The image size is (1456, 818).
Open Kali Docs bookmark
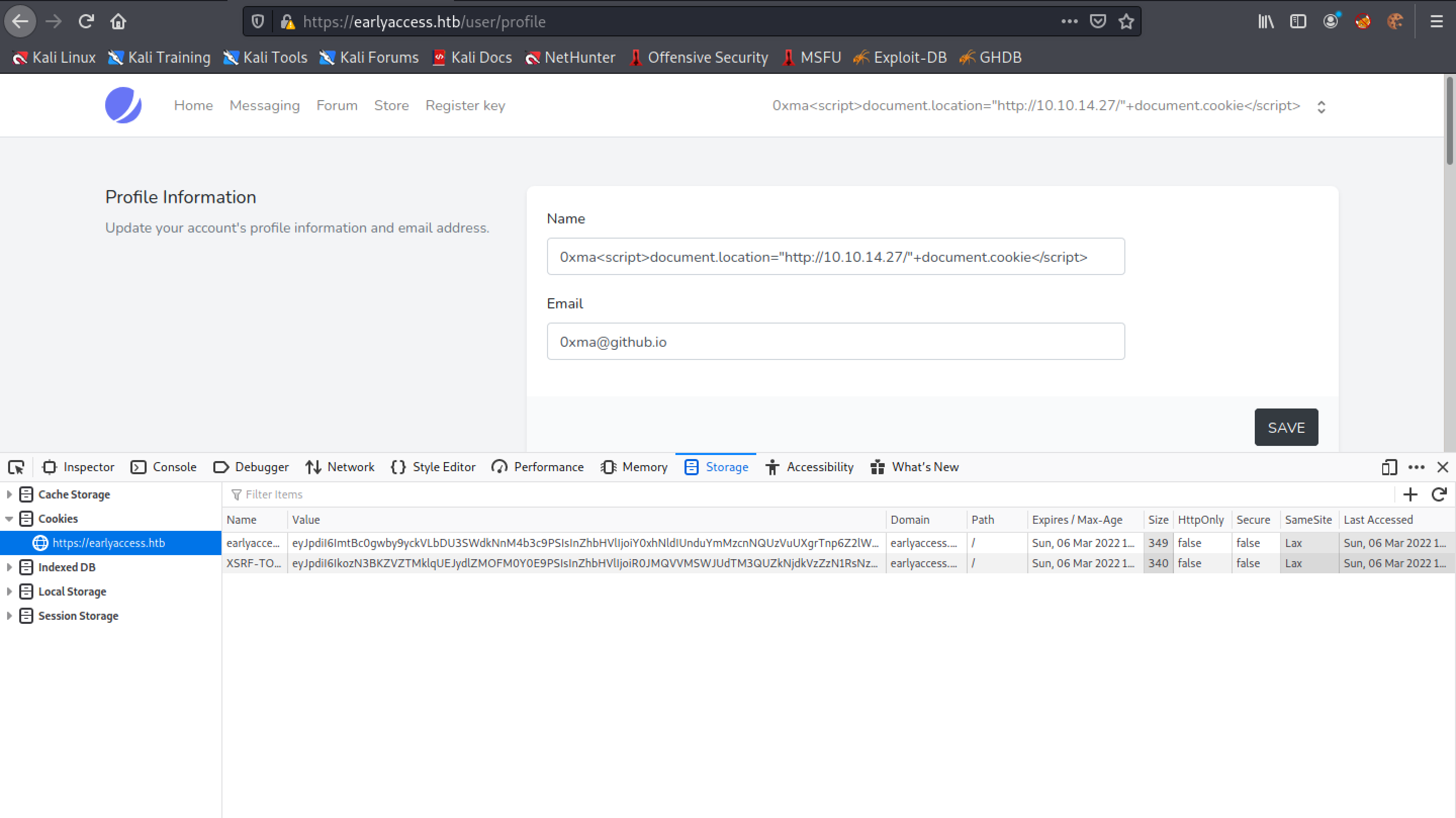point(472,58)
